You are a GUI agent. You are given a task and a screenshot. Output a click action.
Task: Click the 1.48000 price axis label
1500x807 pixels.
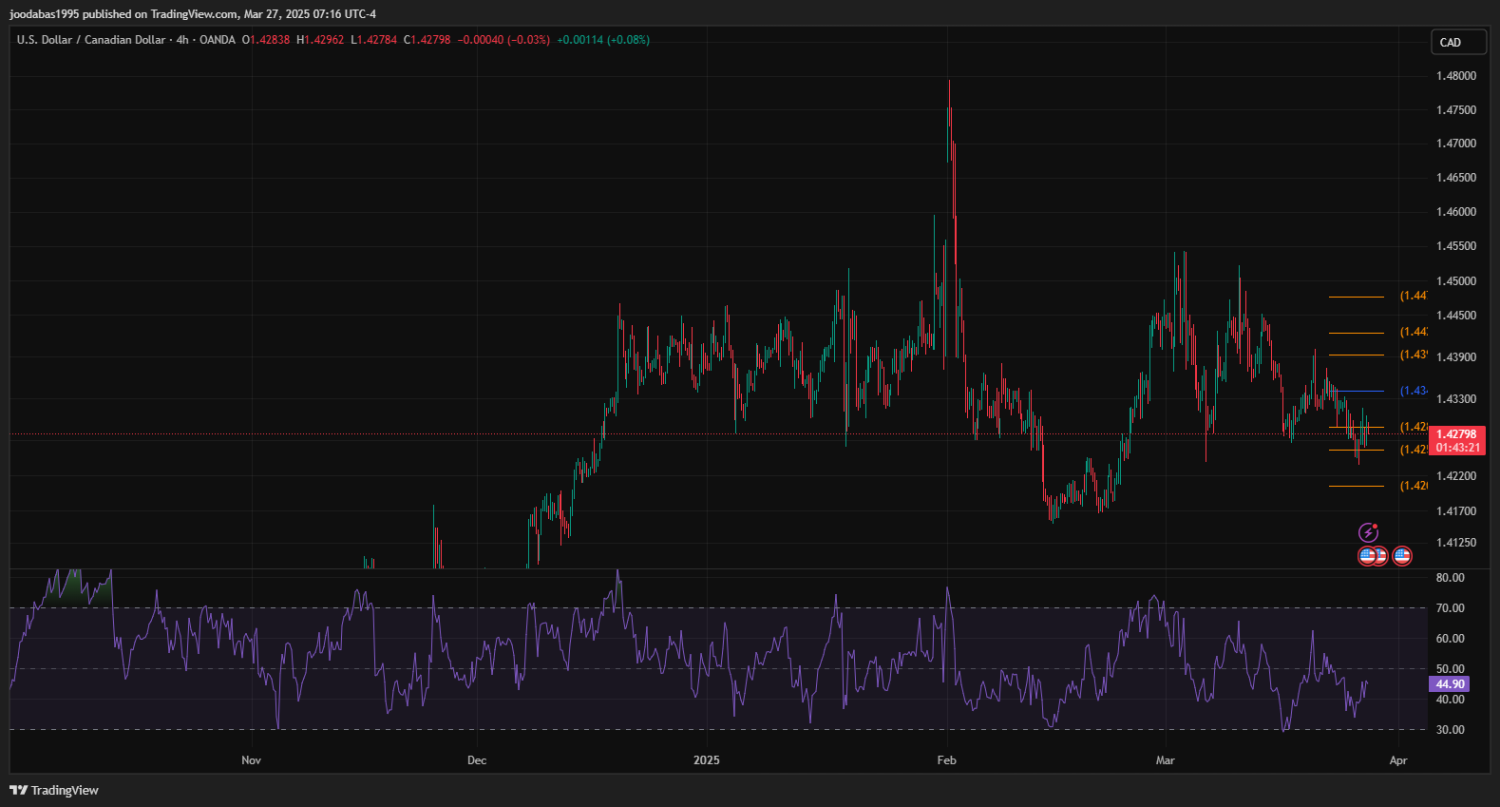pos(1455,76)
